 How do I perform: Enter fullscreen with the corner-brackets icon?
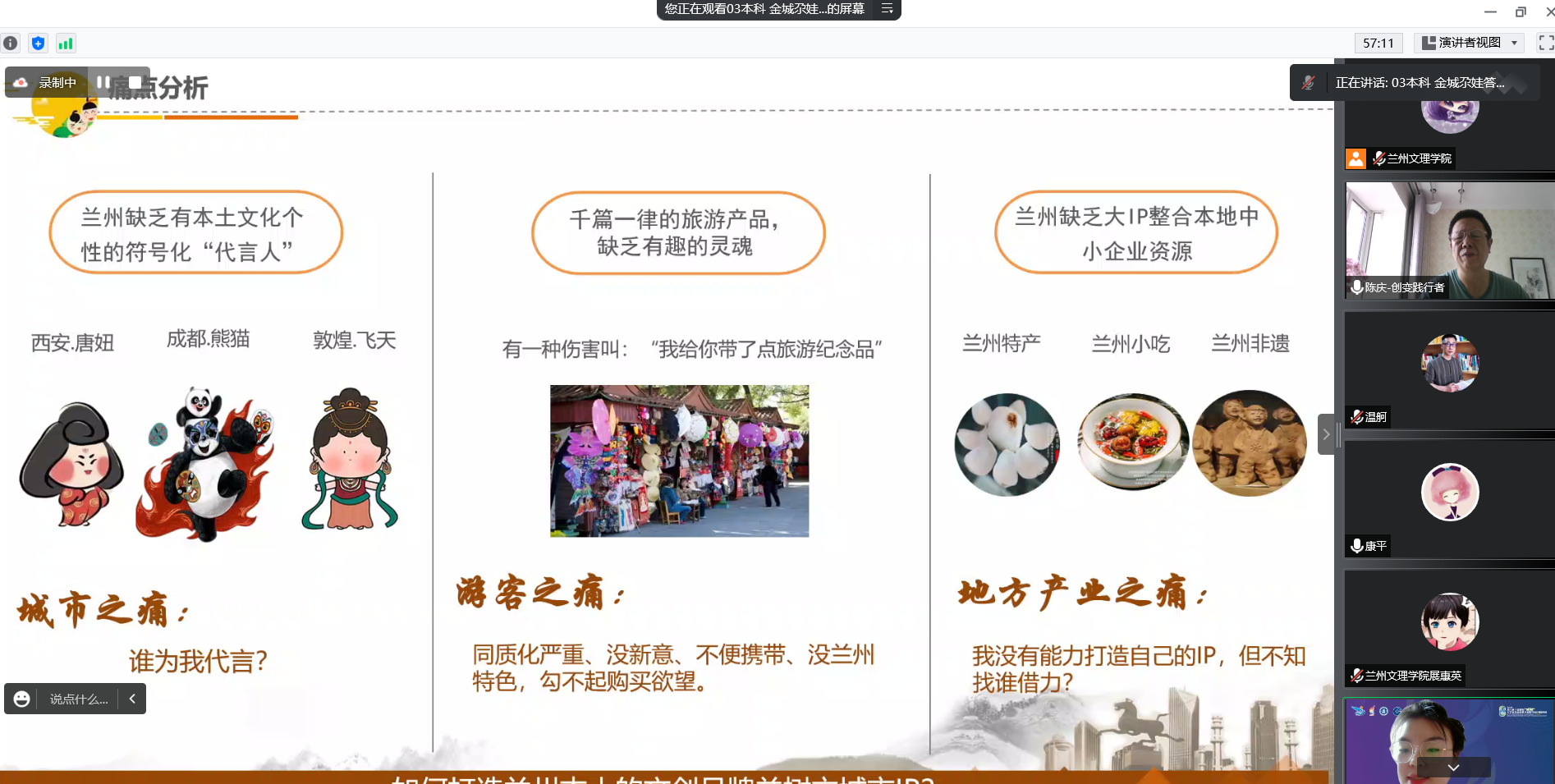(1545, 43)
